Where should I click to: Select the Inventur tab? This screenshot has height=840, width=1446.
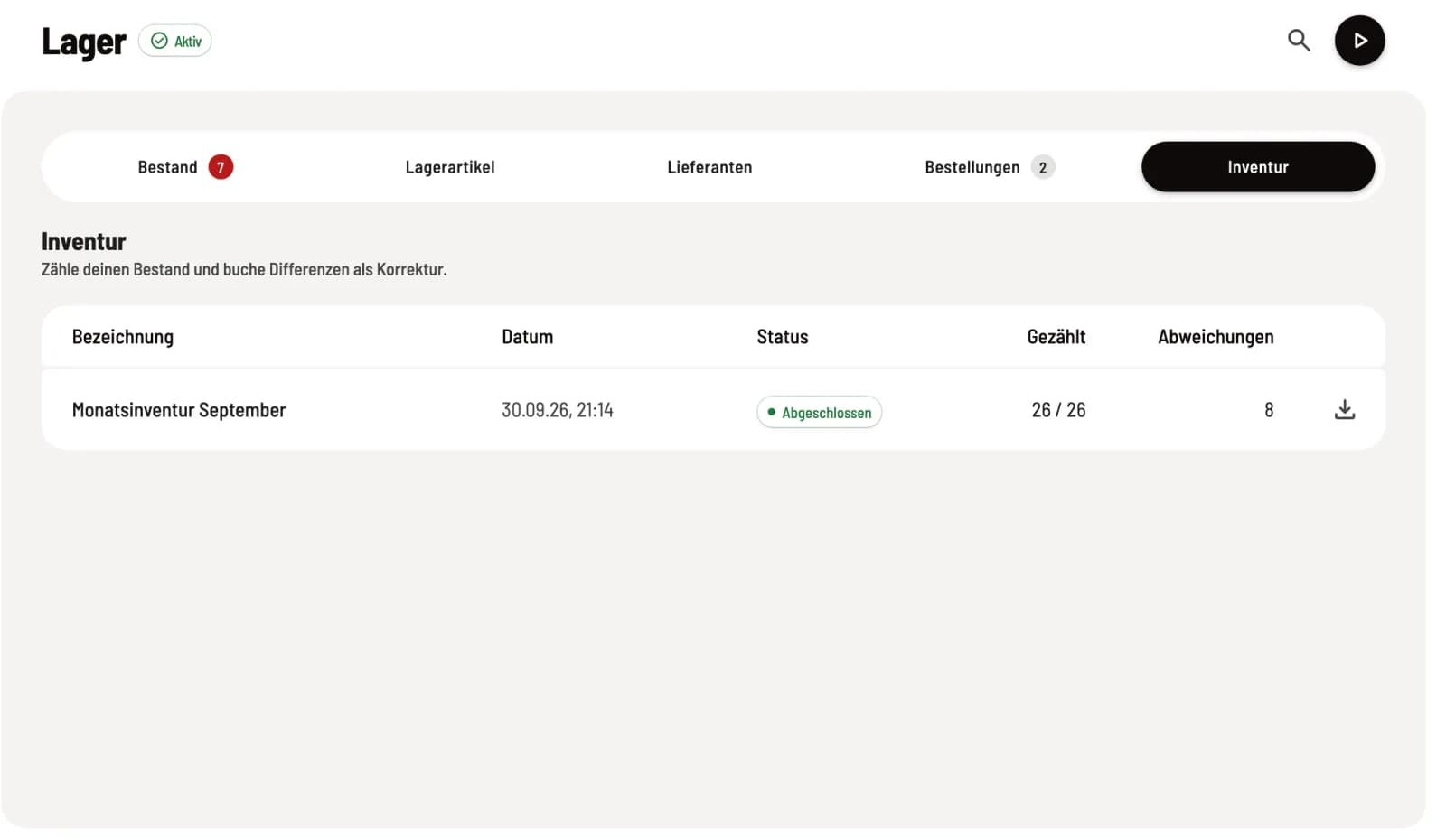tap(1258, 167)
